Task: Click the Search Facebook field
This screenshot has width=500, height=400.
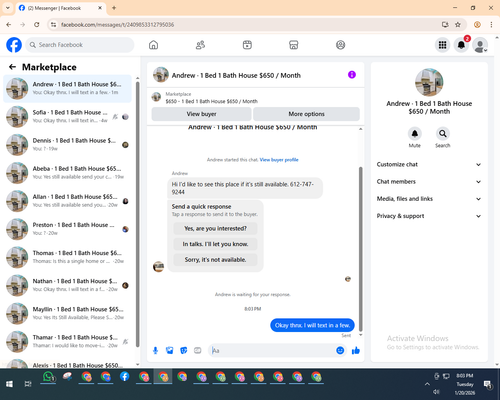Action: (x=80, y=45)
